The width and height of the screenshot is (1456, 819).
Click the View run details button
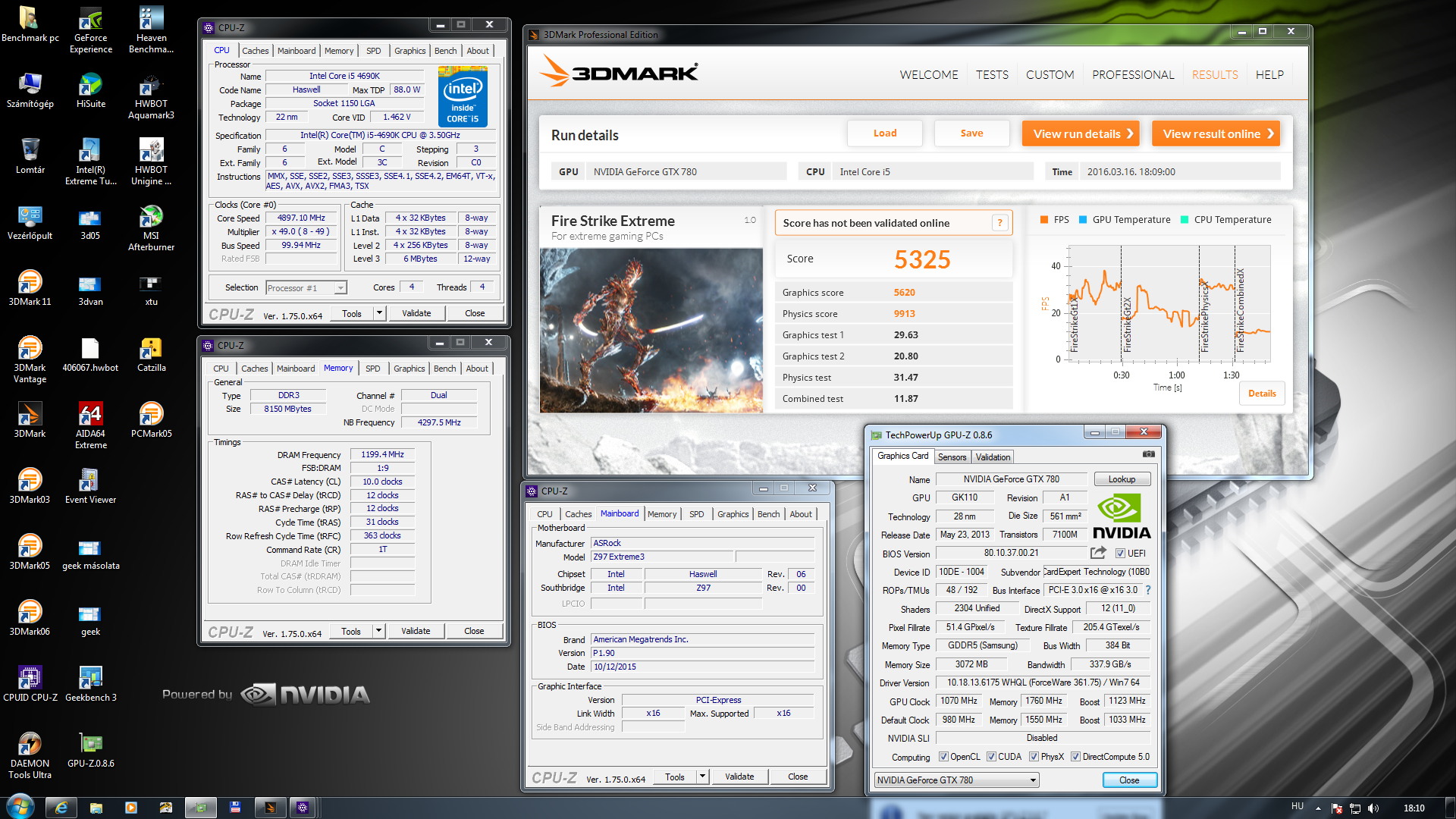[1082, 133]
